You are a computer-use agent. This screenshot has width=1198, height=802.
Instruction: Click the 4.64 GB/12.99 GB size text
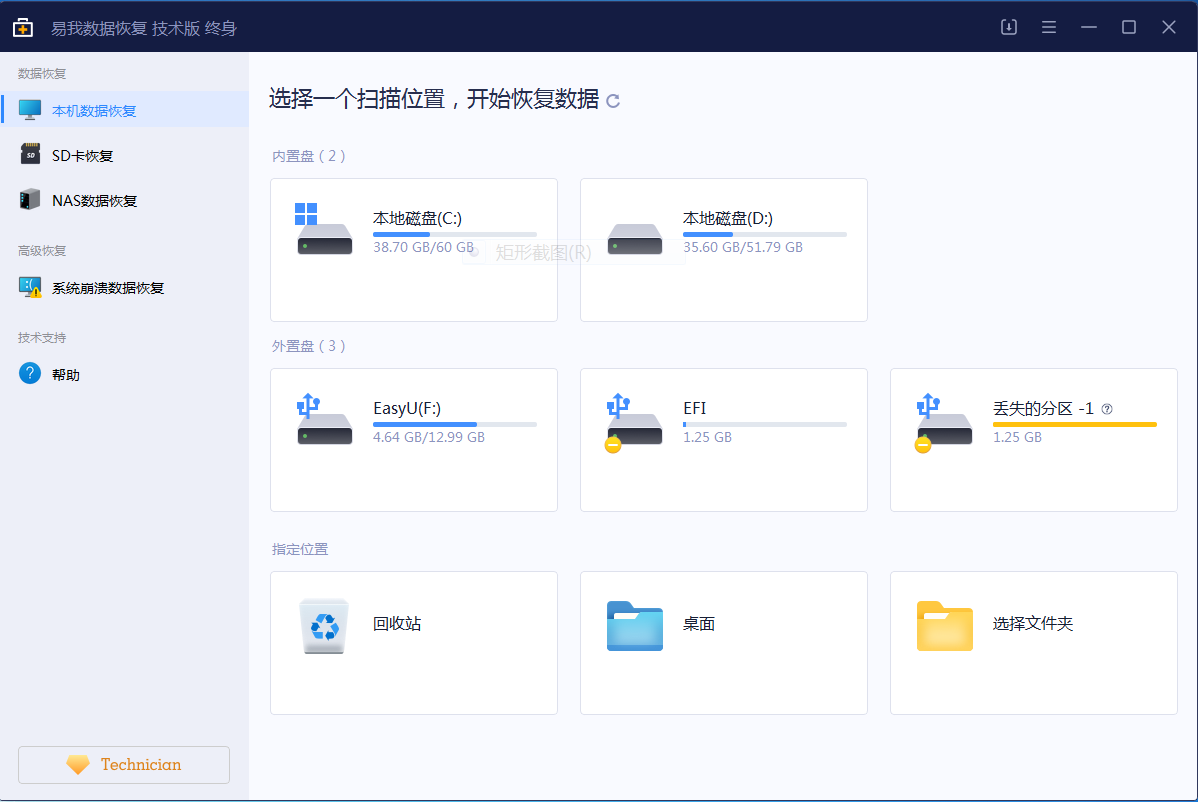[x=429, y=437]
